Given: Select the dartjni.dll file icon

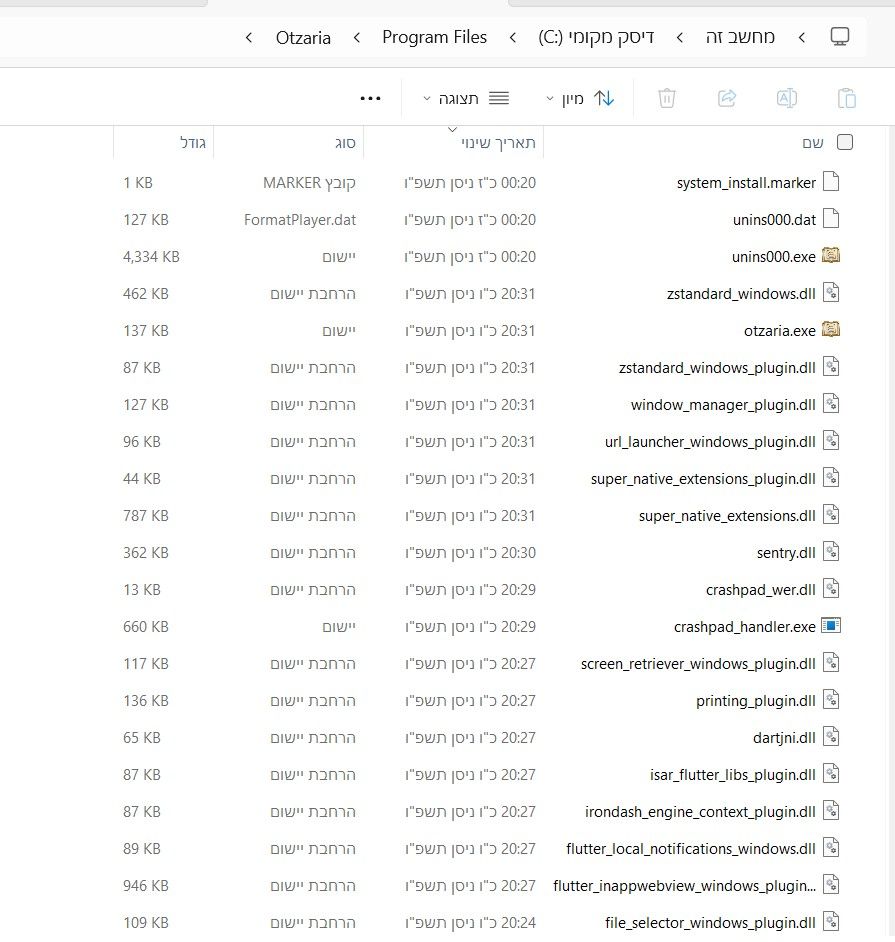Looking at the screenshot, I should (831, 737).
